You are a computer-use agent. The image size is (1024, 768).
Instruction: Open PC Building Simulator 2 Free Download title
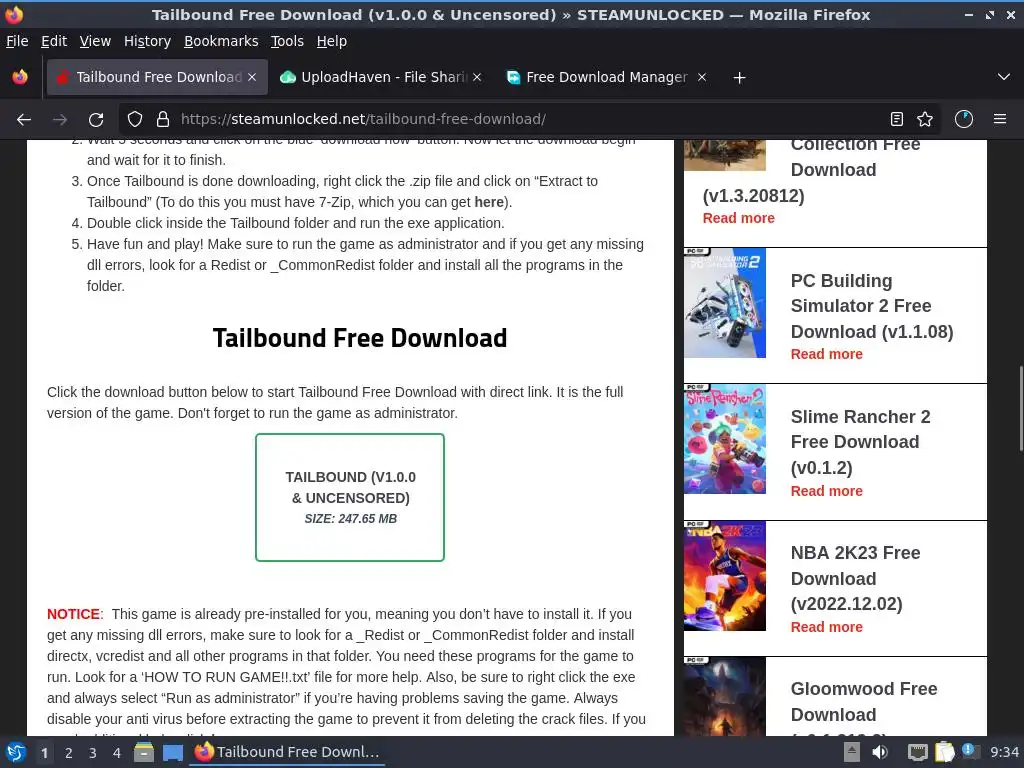872,306
